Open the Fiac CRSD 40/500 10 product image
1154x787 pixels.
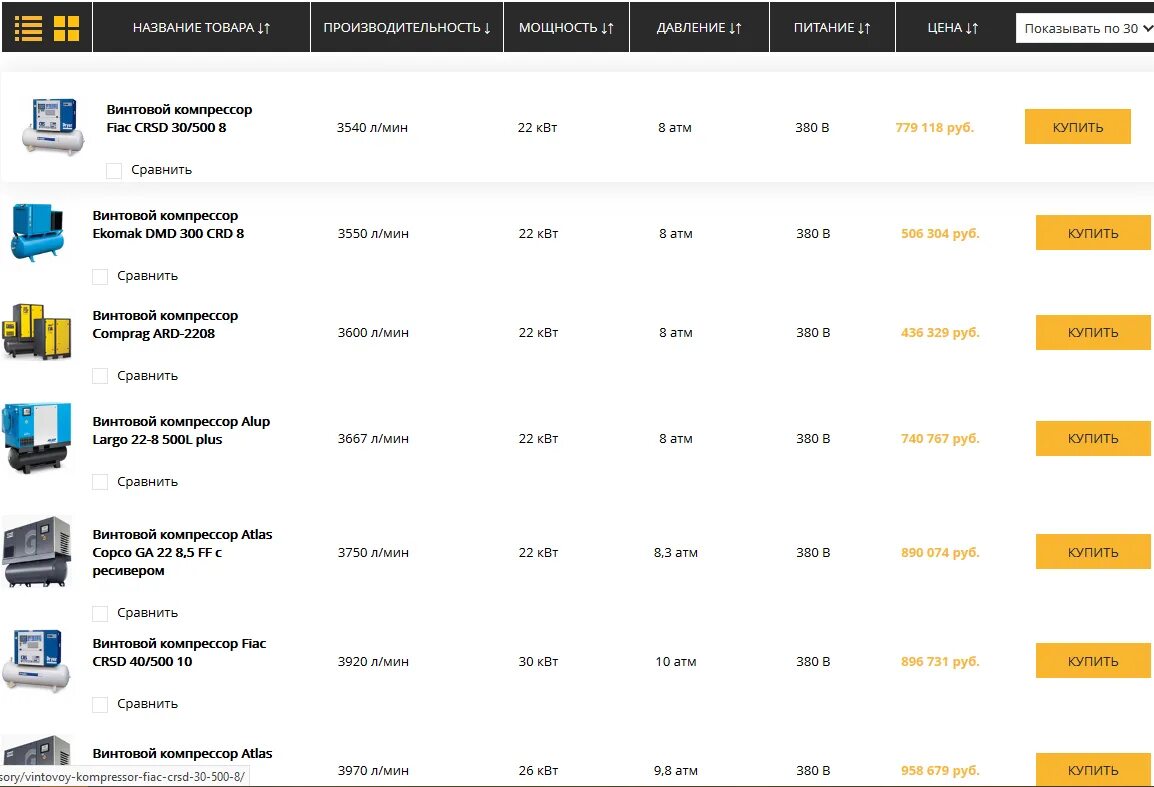click(37, 661)
